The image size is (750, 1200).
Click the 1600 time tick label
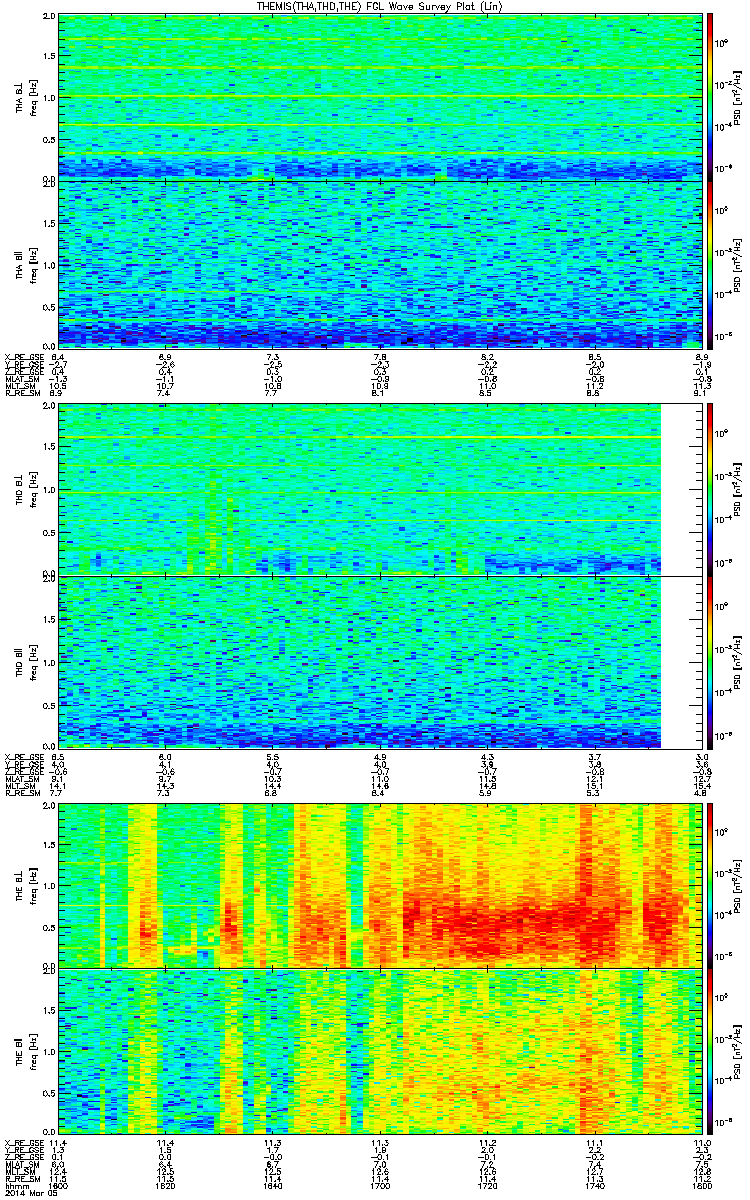[59, 1187]
